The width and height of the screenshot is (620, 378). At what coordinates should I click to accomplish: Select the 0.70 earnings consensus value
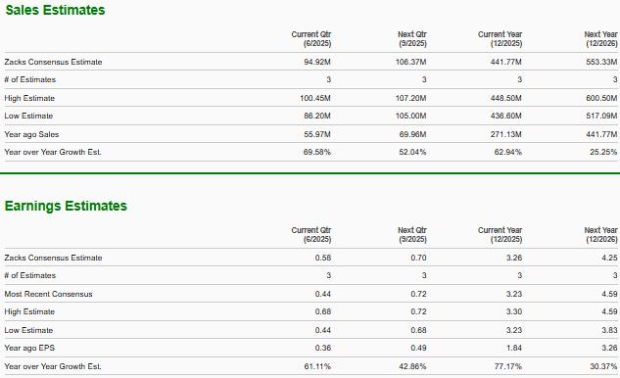418,258
